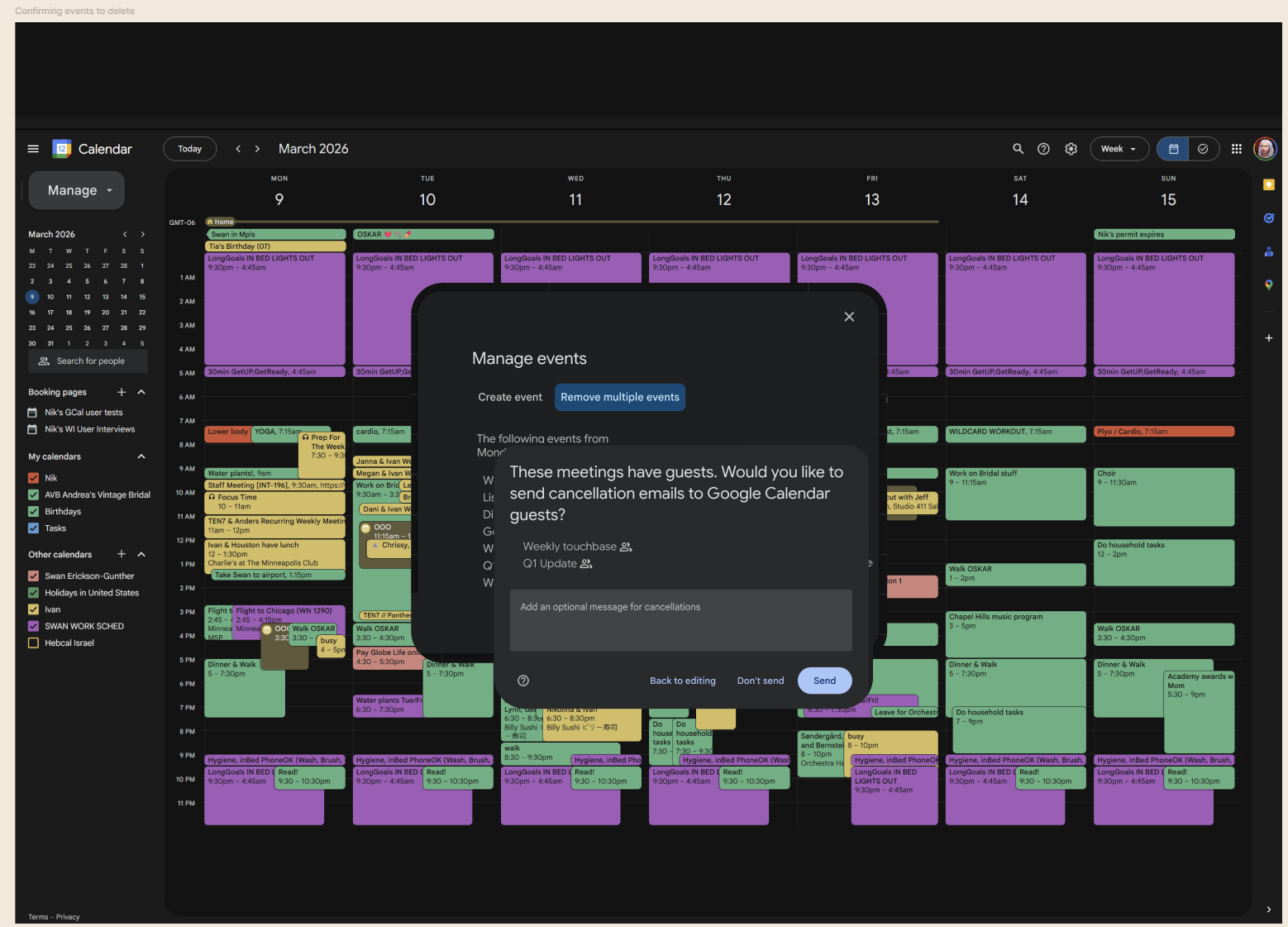Screen dimensions: 1288x927
Task: Open Nik's GCal user tests booking page
Action: [x=83, y=413]
